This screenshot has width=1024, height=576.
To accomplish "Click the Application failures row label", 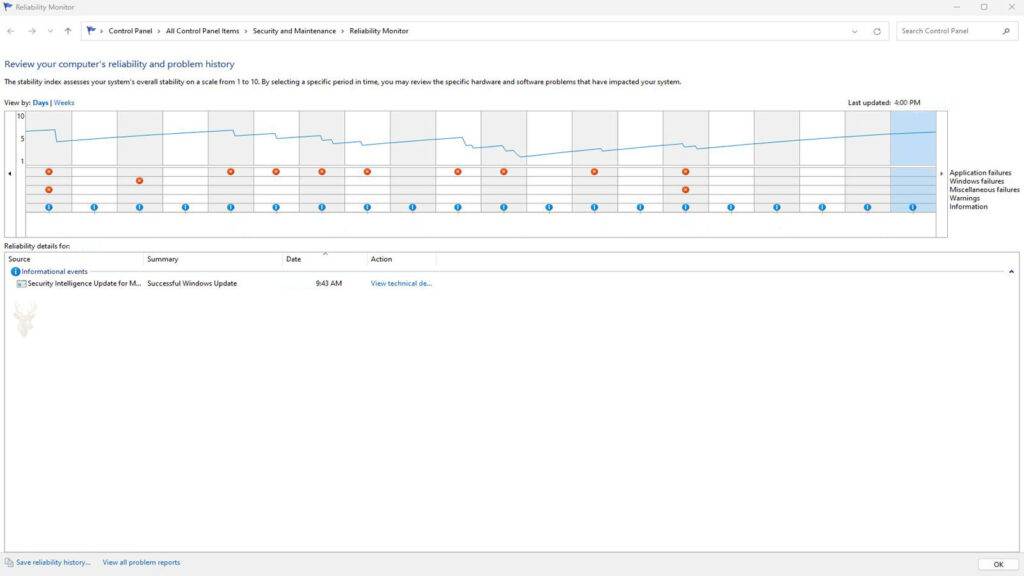I will tap(980, 172).
